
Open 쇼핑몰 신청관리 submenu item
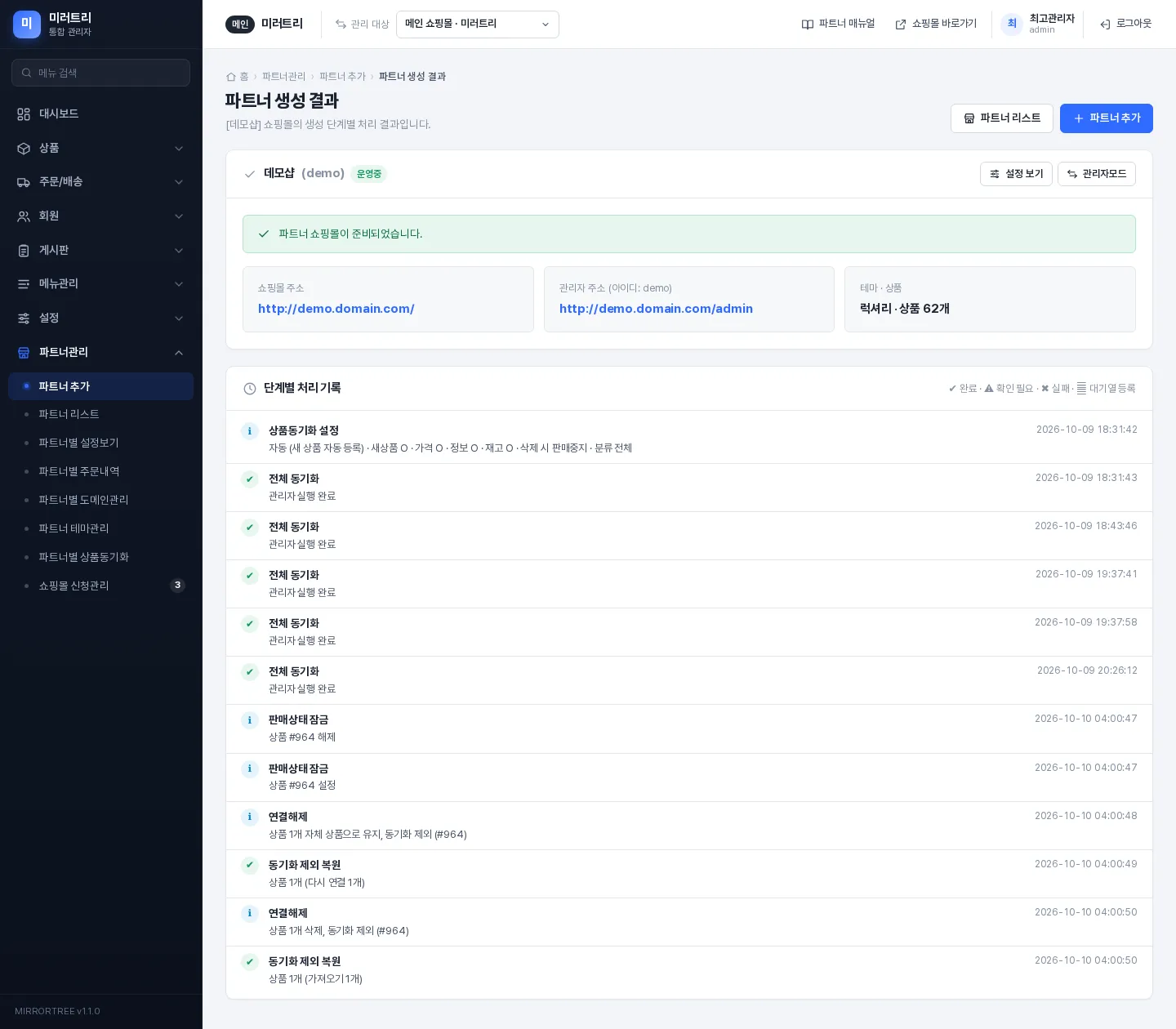tap(101, 586)
